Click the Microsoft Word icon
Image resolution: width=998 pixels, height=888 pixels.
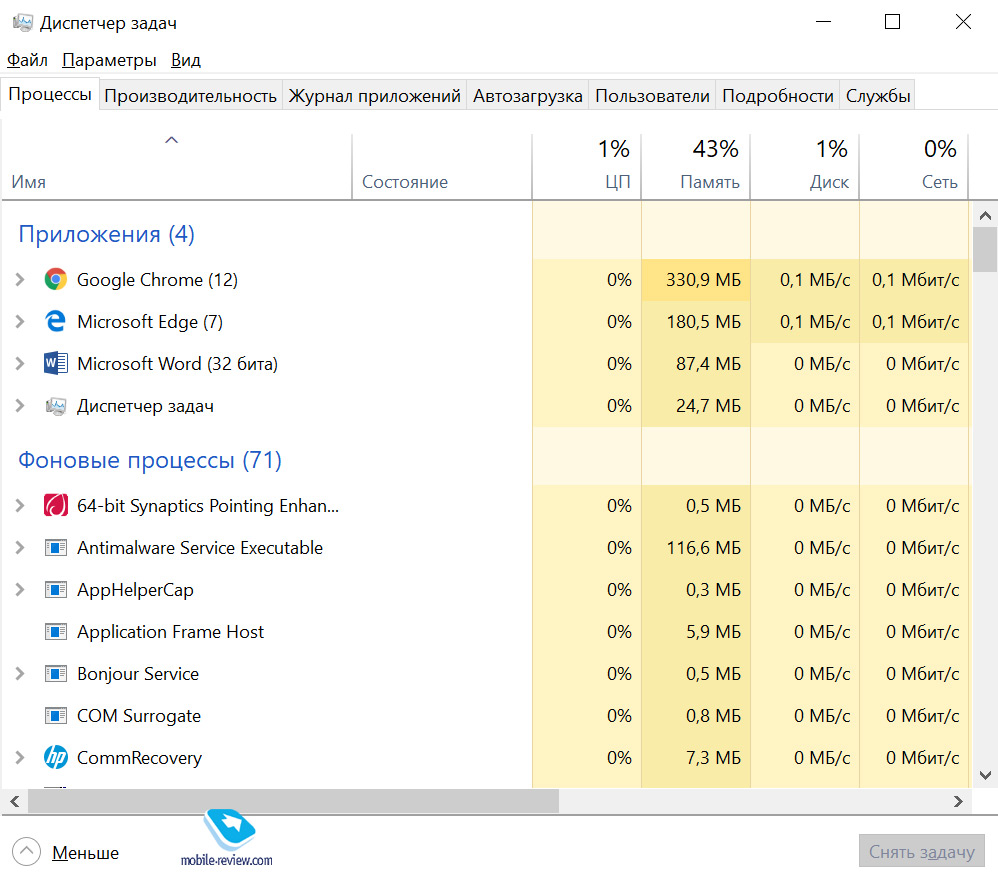click(x=55, y=363)
